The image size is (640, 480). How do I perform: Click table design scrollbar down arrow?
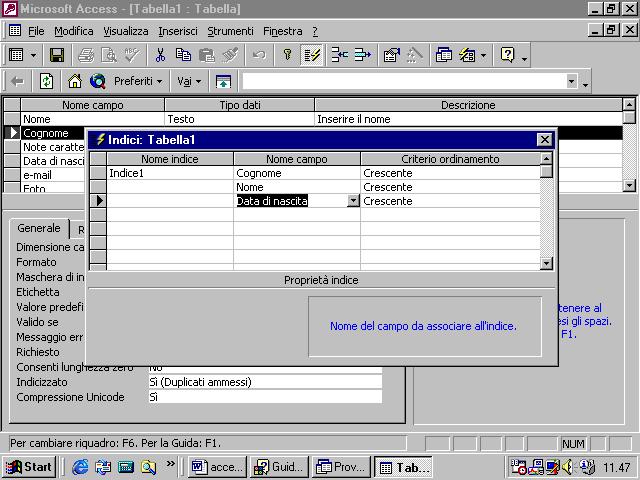pyautogui.click(x=629, y=186)
